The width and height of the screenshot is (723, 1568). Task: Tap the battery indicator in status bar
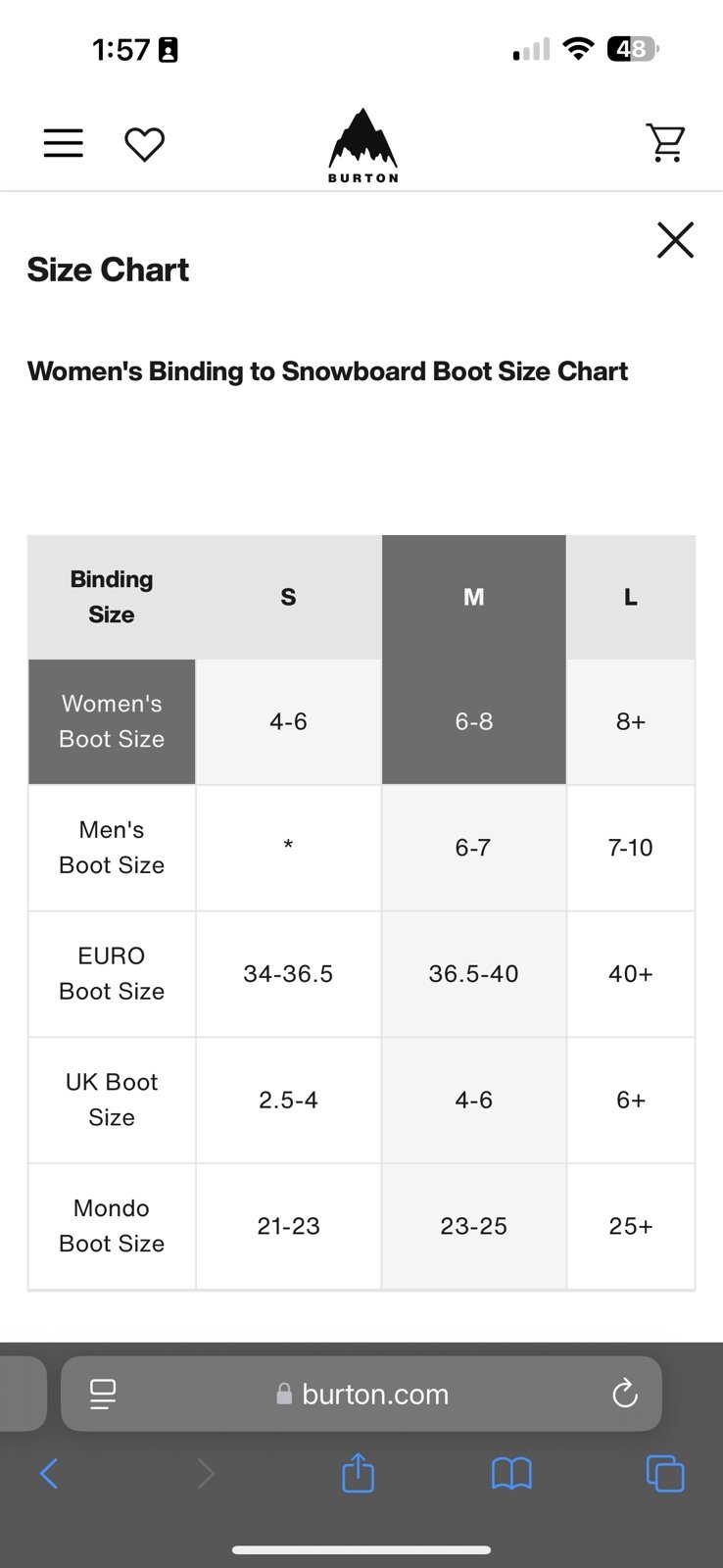click(x=634, y=49)
